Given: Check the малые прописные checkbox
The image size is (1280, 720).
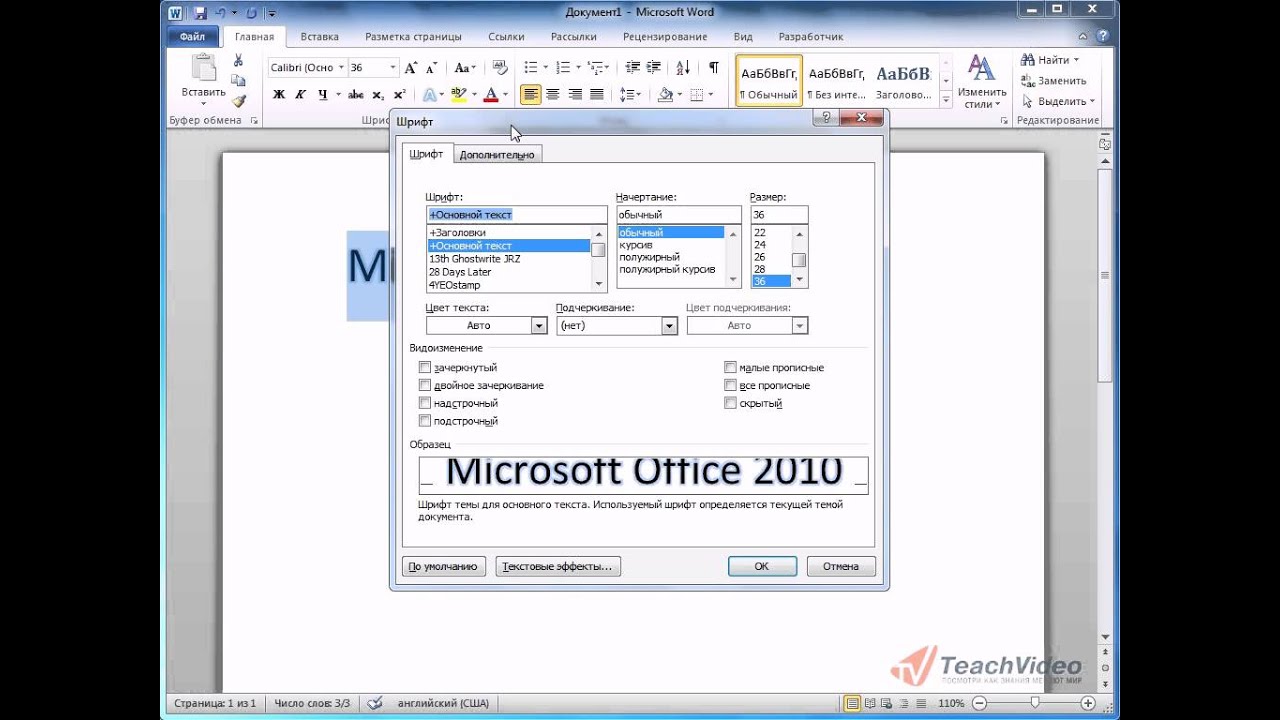Looking at the screenshot, I should coord(731,368).
